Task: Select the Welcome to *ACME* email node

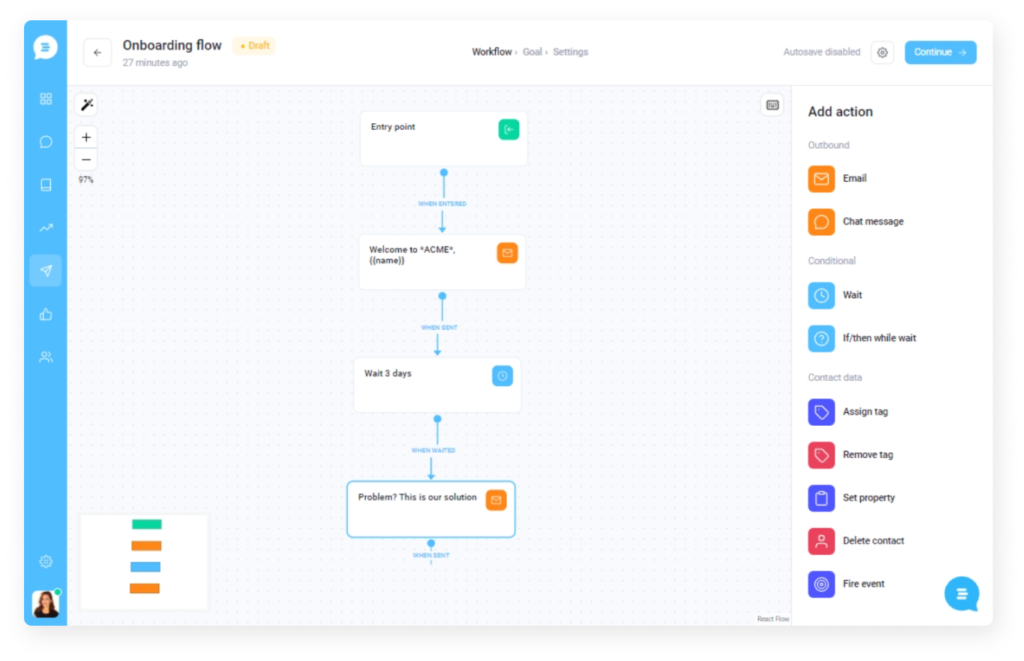Action: click(x=442, y=261)
